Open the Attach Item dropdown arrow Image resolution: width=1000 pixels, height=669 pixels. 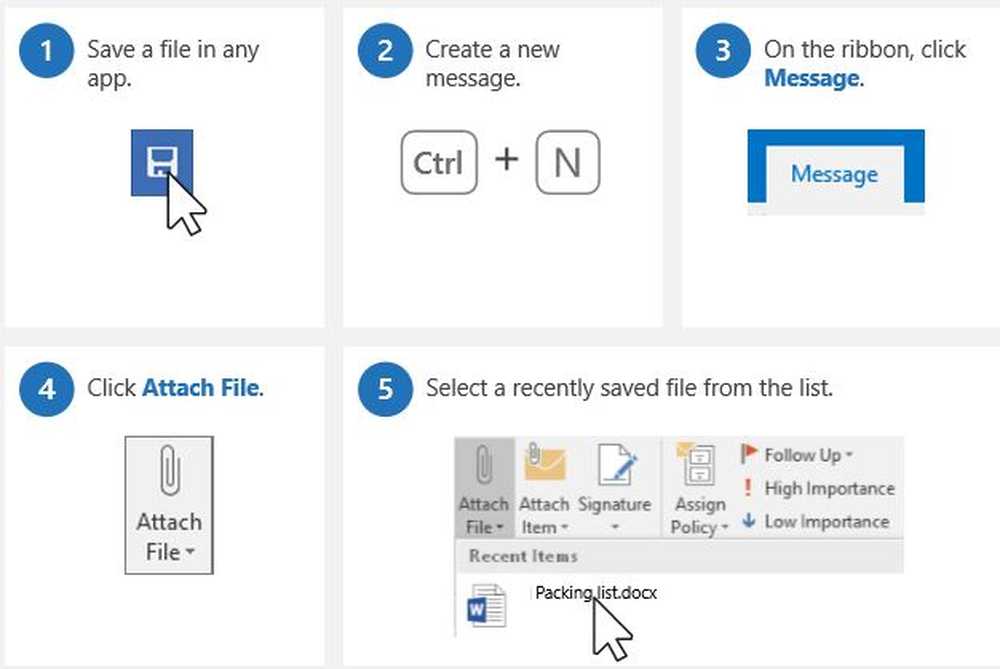point(564,528)
